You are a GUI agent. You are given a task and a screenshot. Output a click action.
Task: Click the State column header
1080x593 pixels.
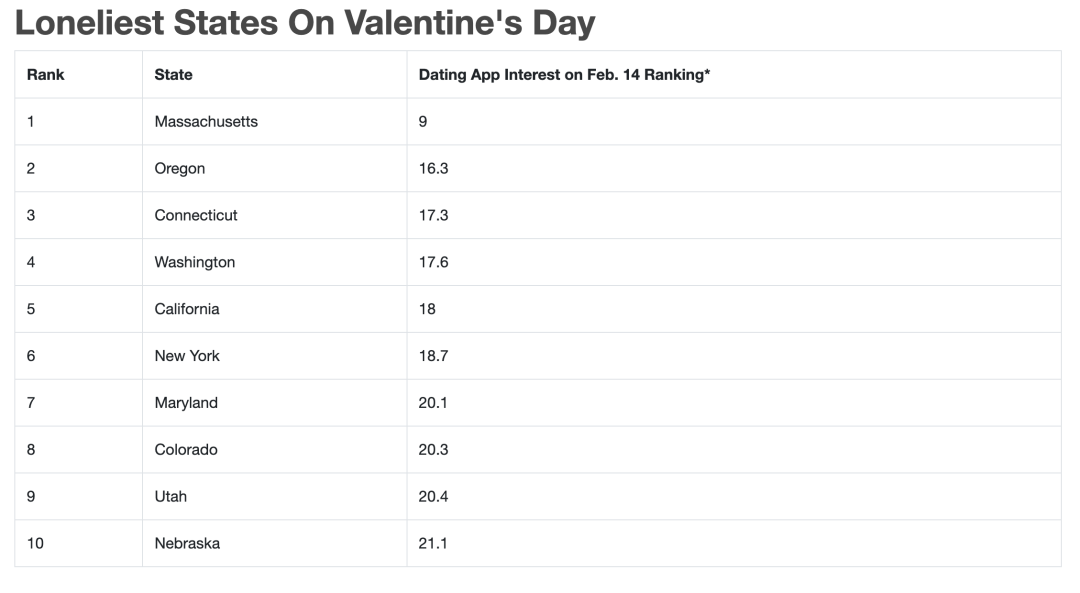click(x=174, y=74)
